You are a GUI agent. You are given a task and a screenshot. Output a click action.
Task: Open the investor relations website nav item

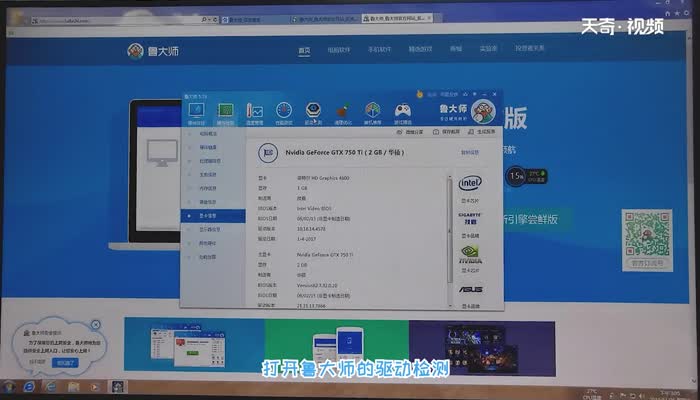point(530,48)
